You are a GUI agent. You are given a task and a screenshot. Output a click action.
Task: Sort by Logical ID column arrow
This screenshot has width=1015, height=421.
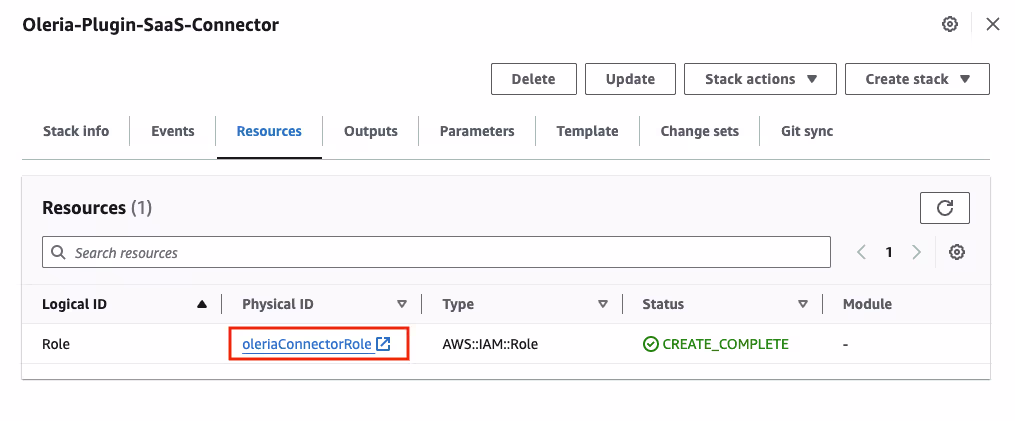[x=202, y=304]
